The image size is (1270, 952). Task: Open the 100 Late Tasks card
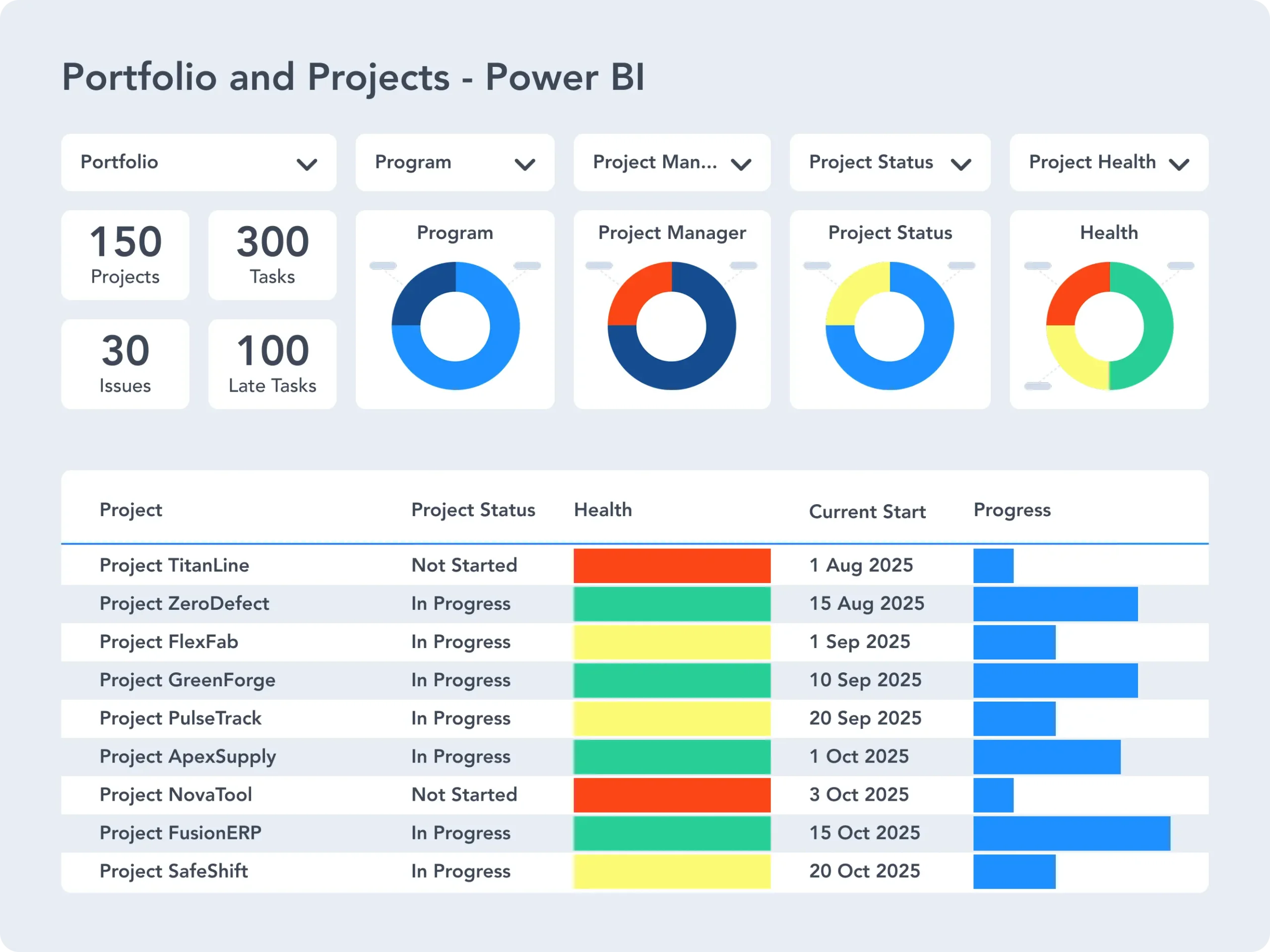coord(272,364)
